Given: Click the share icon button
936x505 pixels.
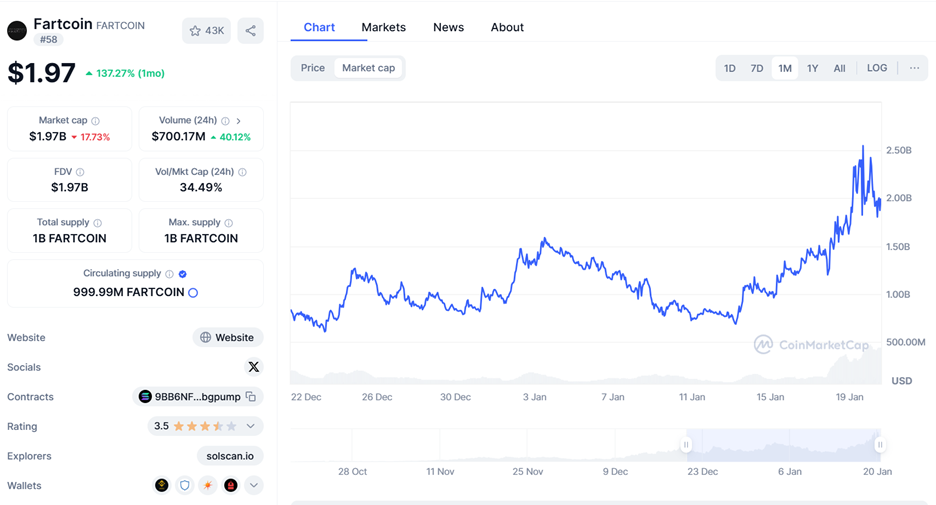Looking at the screenshot, I should point(251,30).
